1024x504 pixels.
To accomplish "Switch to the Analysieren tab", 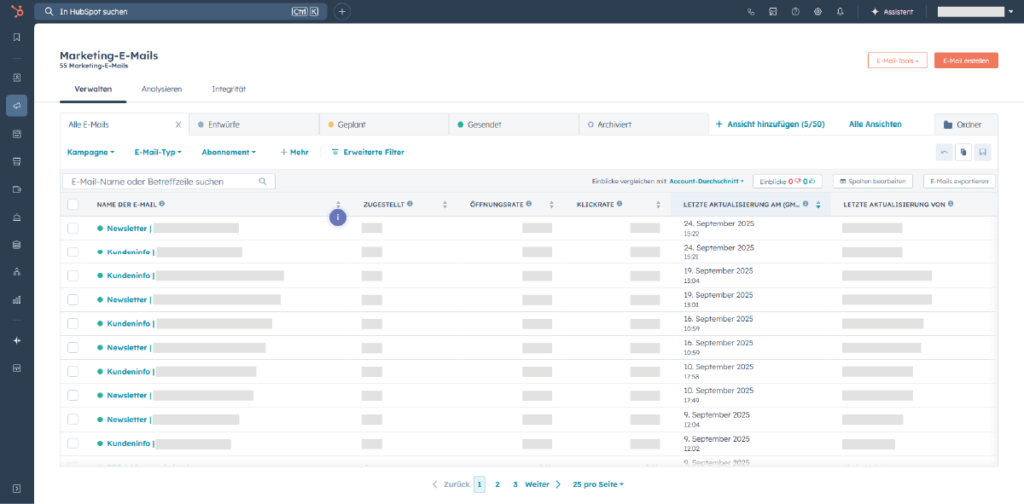I will click(161, 89).
